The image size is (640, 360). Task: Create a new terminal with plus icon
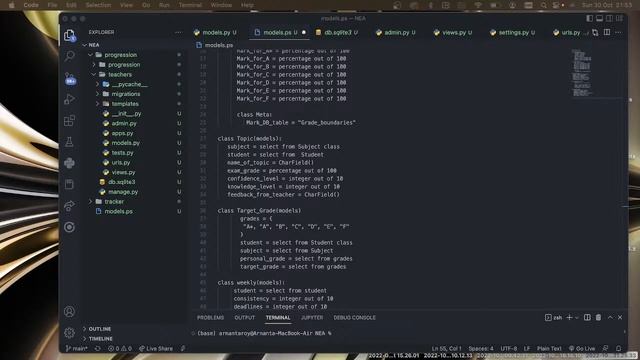coord(569,317)
